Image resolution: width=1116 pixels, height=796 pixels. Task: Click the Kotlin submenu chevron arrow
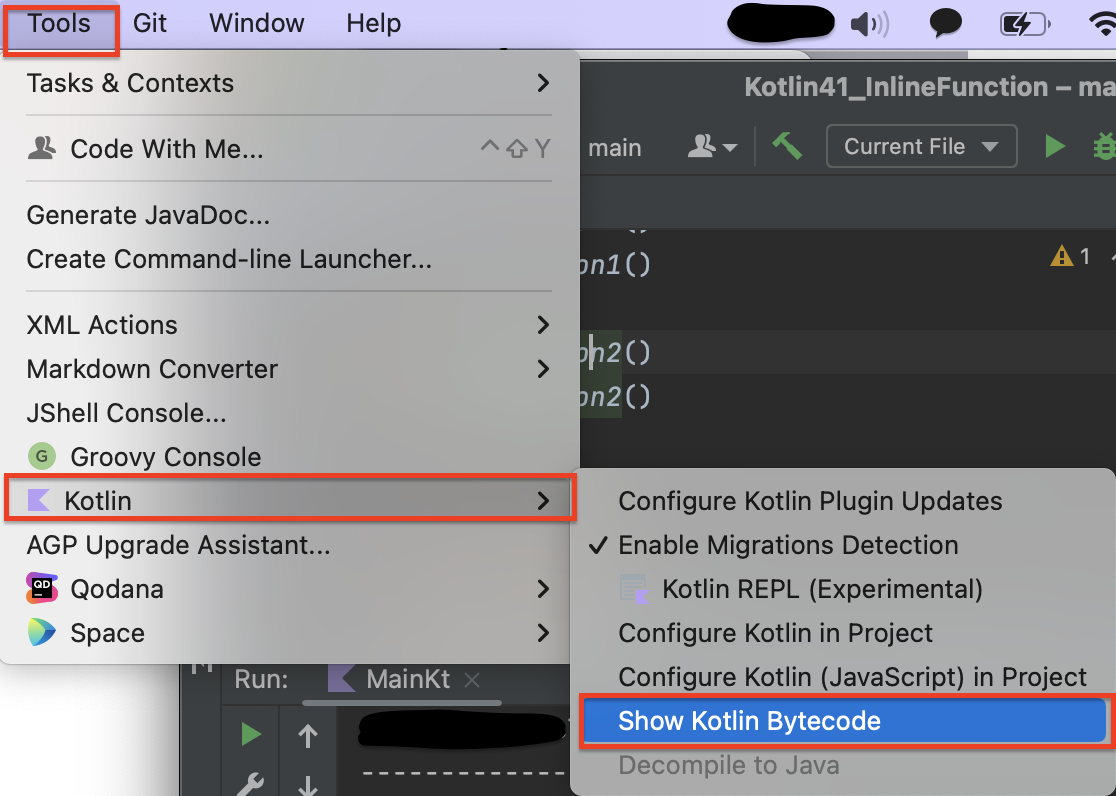coord(544,501)
